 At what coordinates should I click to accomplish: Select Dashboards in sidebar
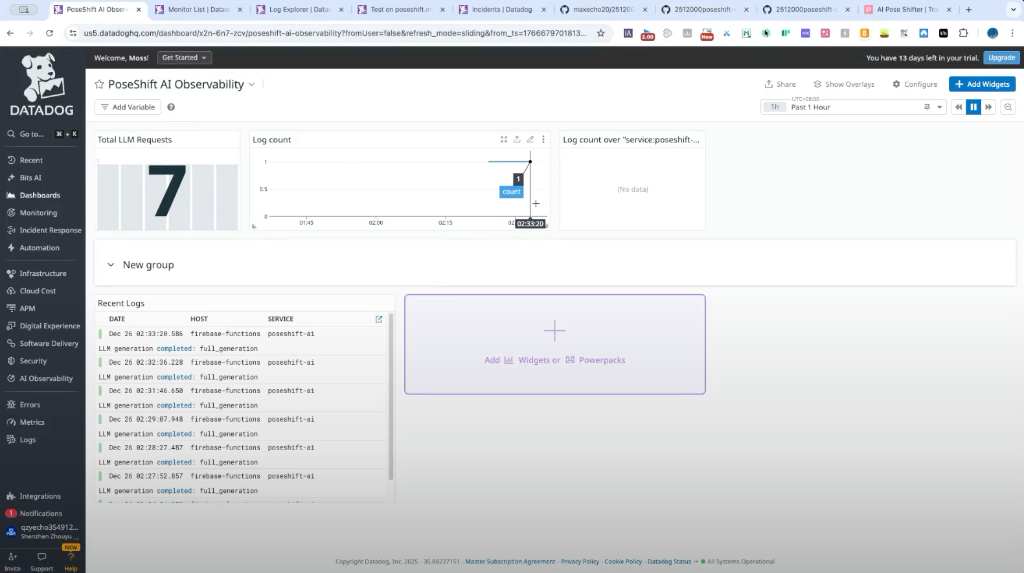click(x=39, y=195)
